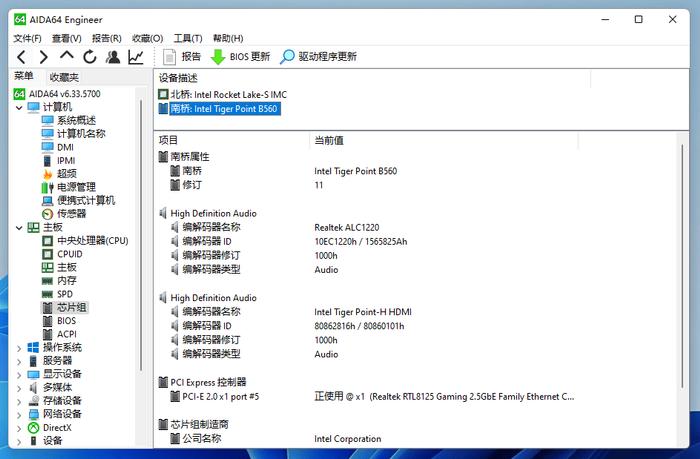Collapse the 计算机 tree node

tap(19, 108)
